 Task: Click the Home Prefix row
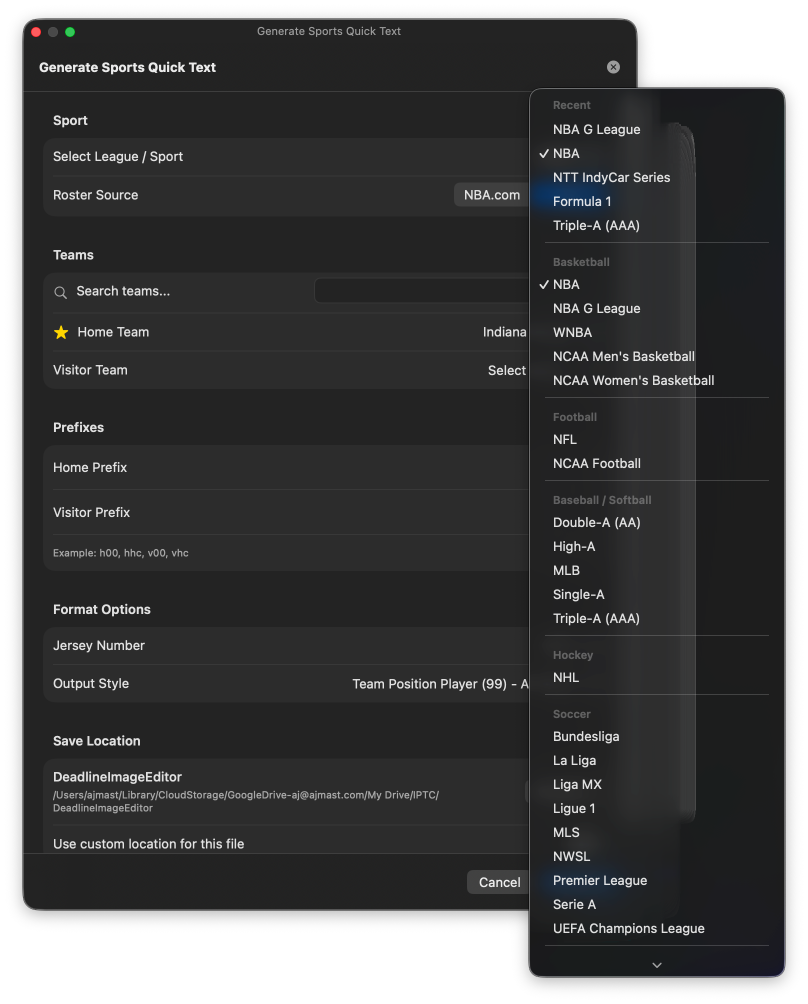[286, 467]
